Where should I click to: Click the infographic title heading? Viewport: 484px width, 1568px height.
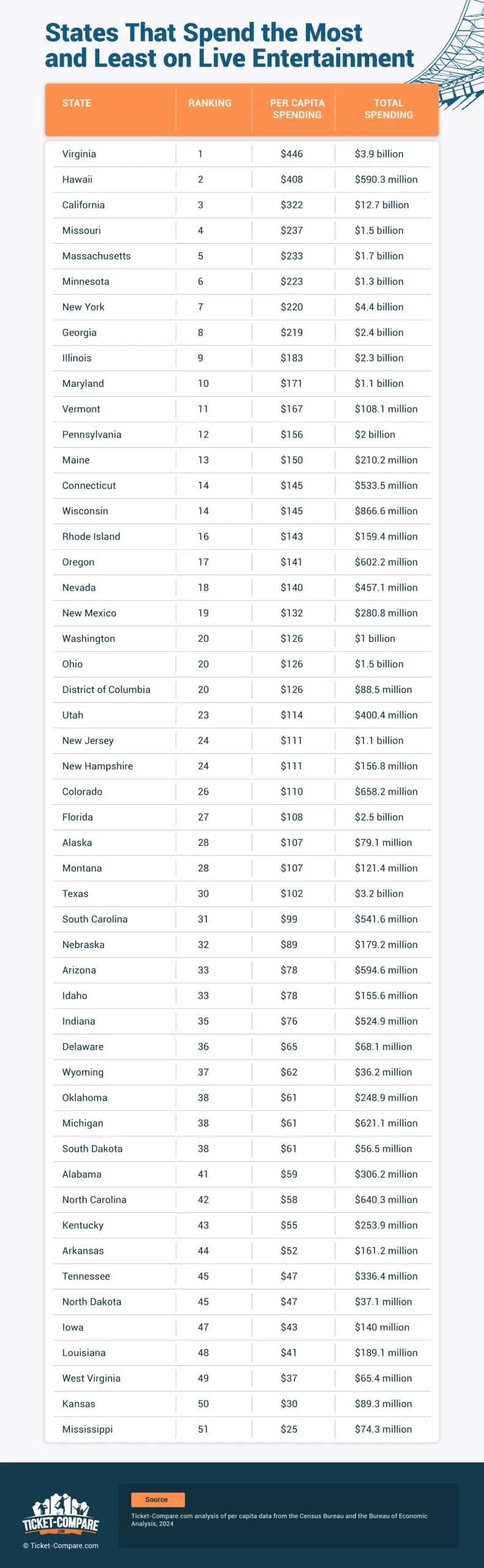coord(229,45)
